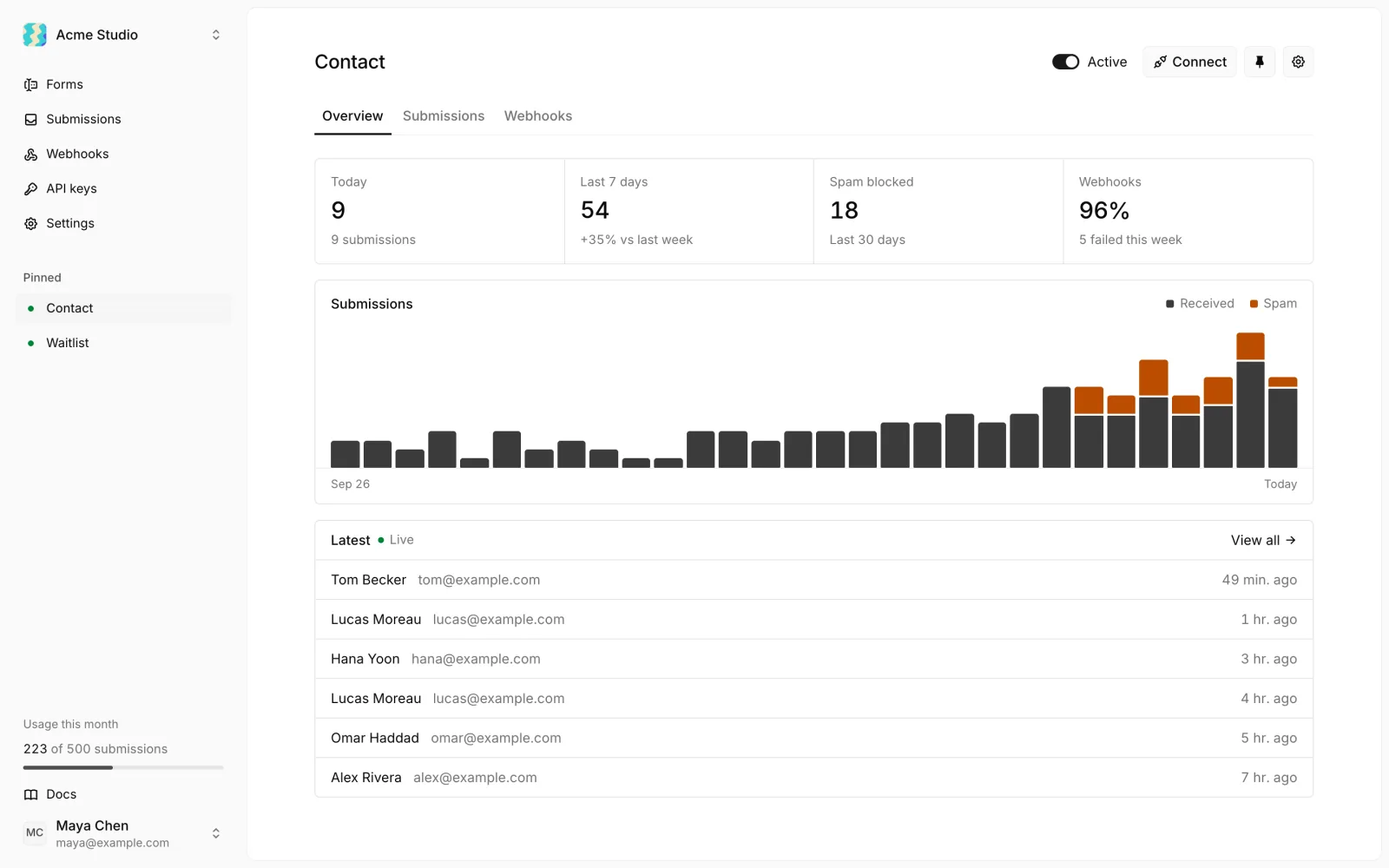Open Alex Rivera submission row
Image resolution: width=1389 pixels, height=868 pixels.
point(813,778)
